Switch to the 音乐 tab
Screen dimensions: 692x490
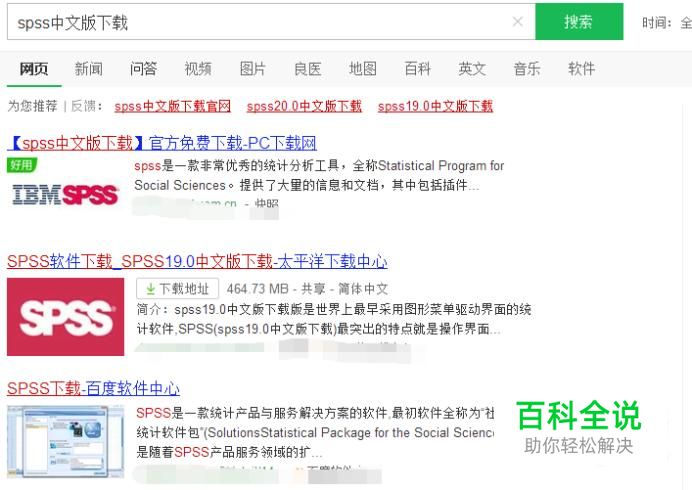(527, 69)
